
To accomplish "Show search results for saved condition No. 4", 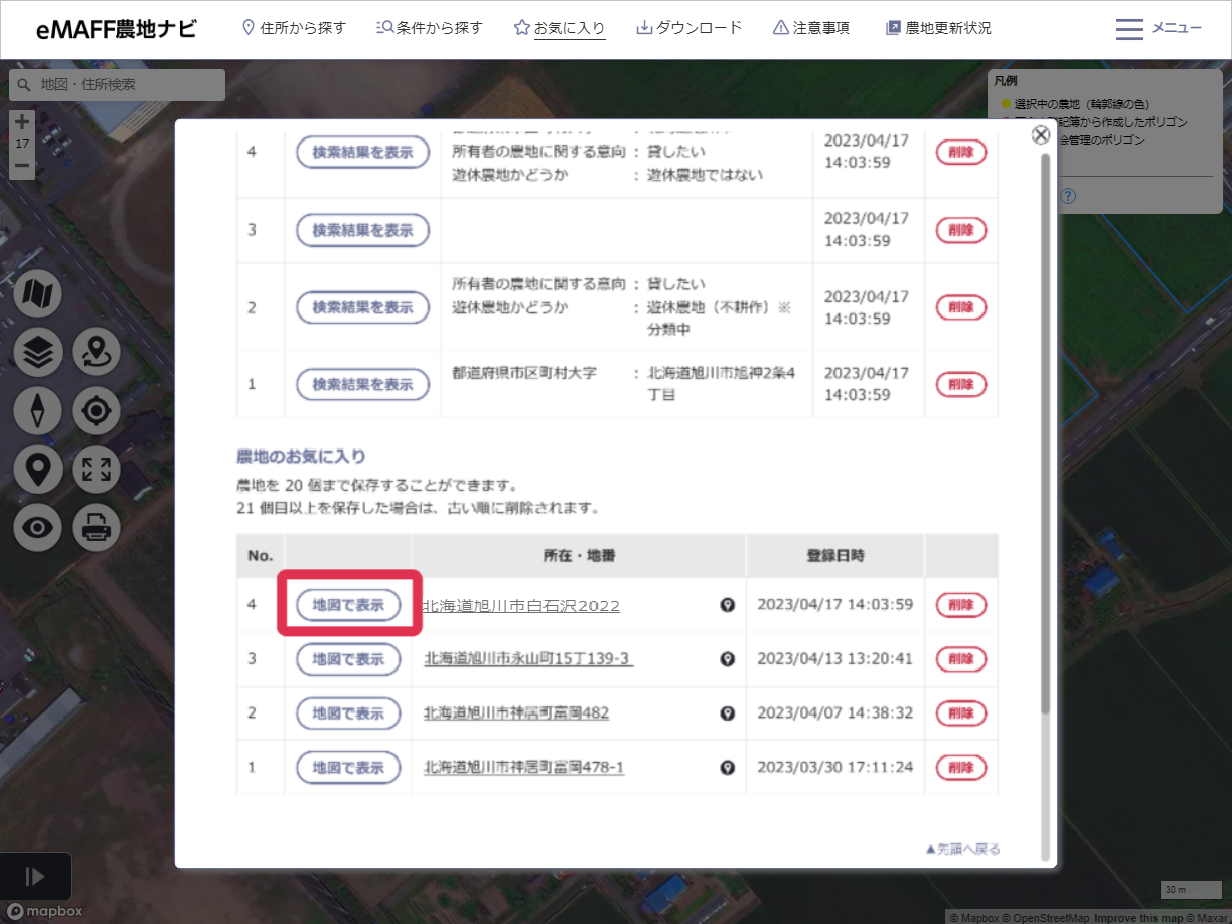I will click(x=363, y=152).
